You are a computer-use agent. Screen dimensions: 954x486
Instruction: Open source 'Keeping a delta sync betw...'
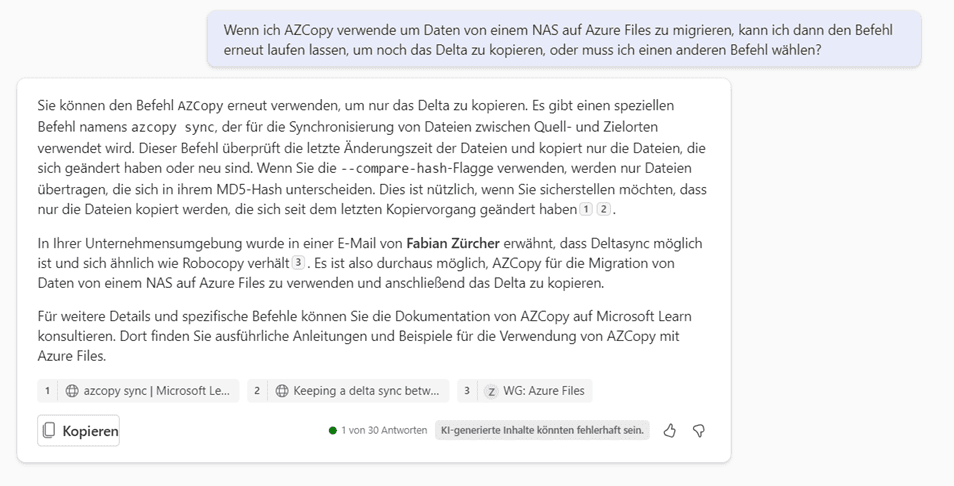point(348,391)
